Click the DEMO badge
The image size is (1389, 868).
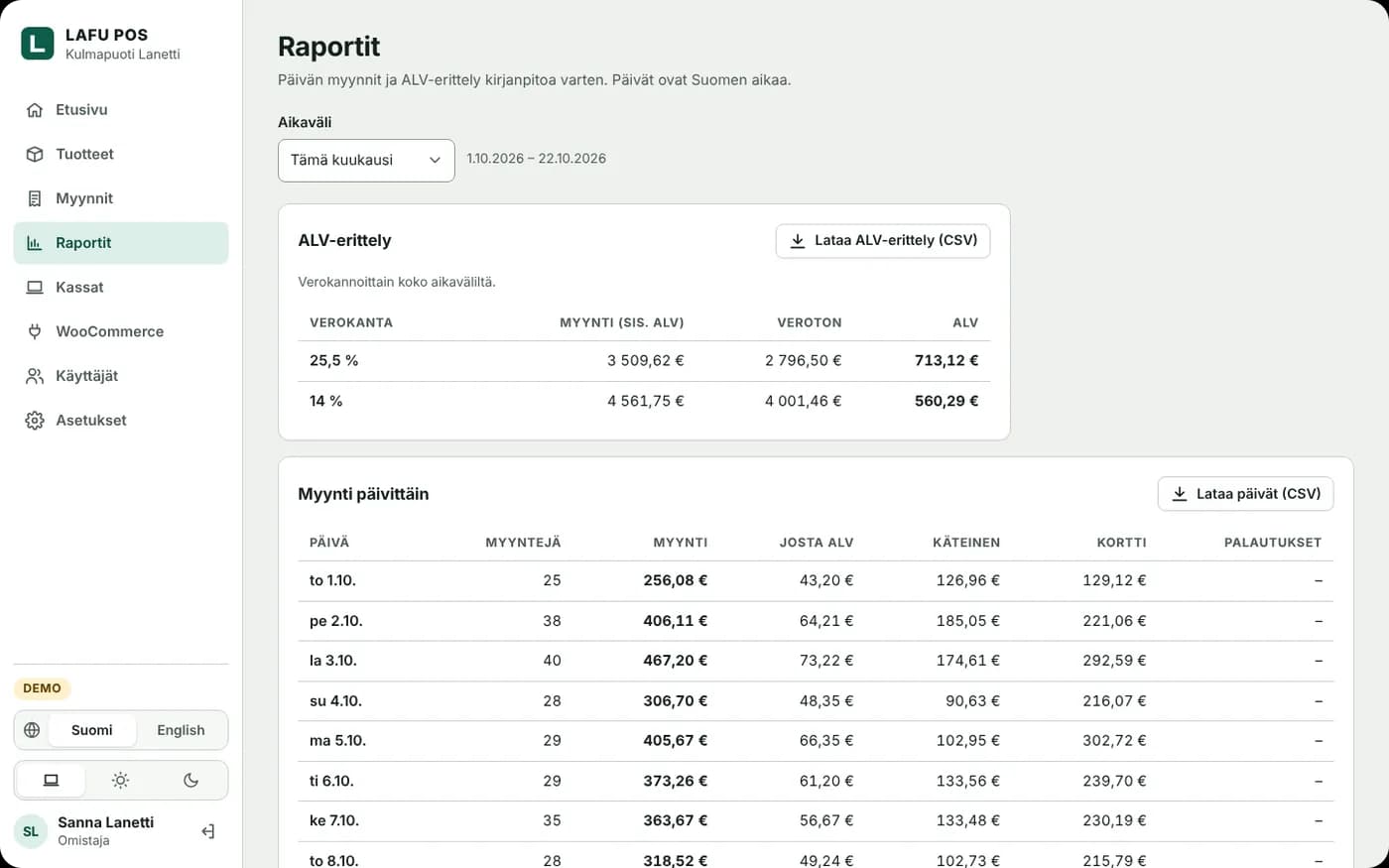42,688
